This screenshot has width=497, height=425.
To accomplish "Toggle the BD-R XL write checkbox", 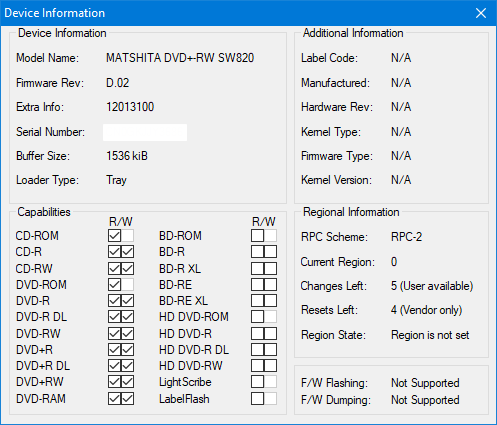I will click(x=271, y=268).
